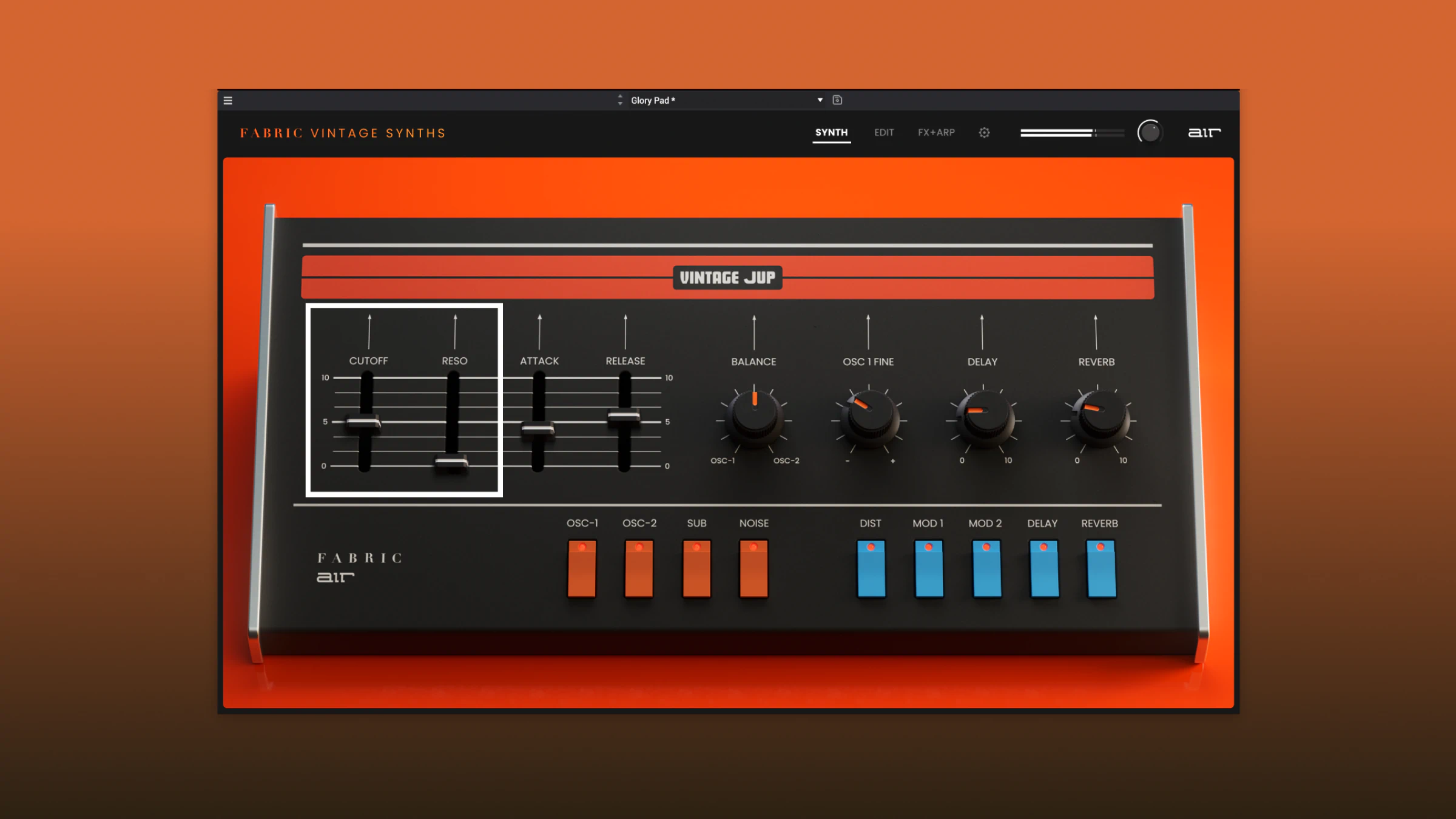
Task: Switch to the FX+ARP tab
Action: (936, 132)
